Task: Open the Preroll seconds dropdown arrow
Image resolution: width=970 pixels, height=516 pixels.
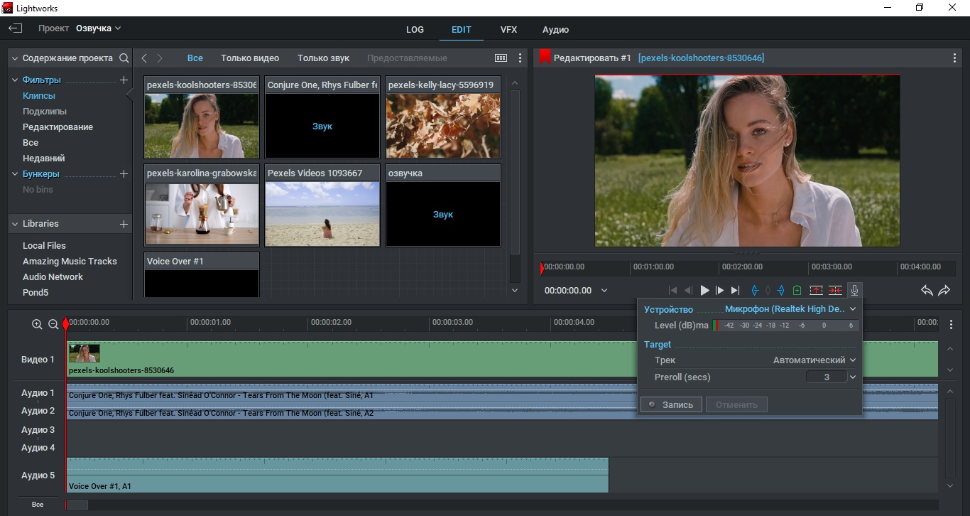Action: pos(852,377)
